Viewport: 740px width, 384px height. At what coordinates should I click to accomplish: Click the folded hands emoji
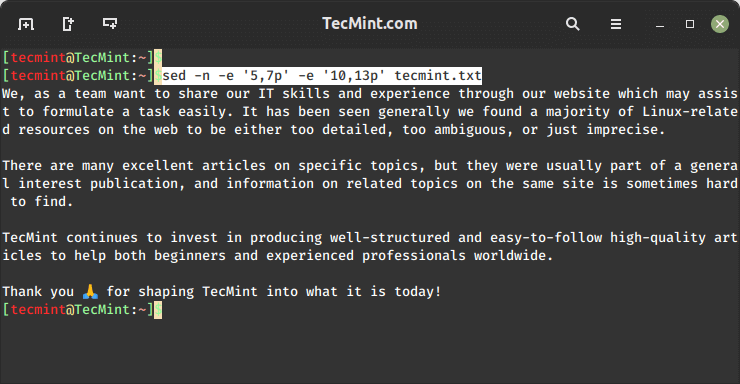[x=90, y=292]
